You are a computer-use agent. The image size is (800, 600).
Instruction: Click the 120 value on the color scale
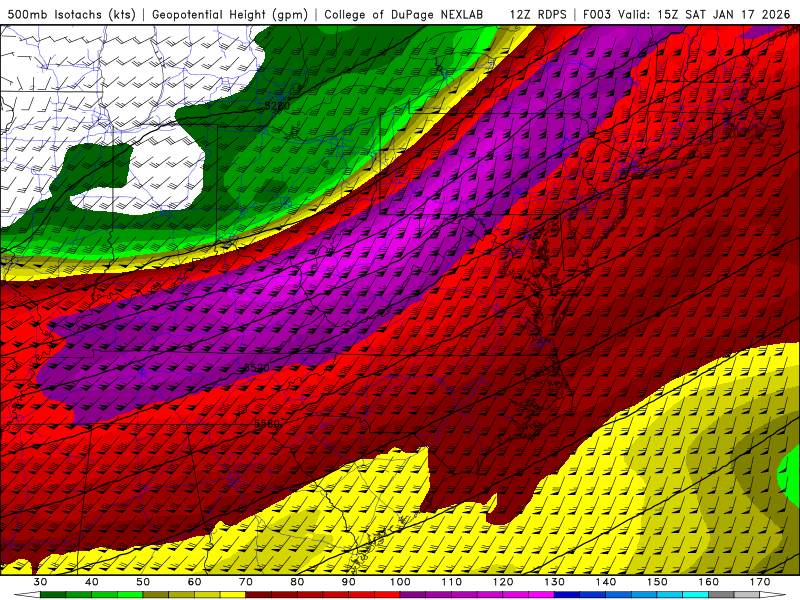point(503,582)
